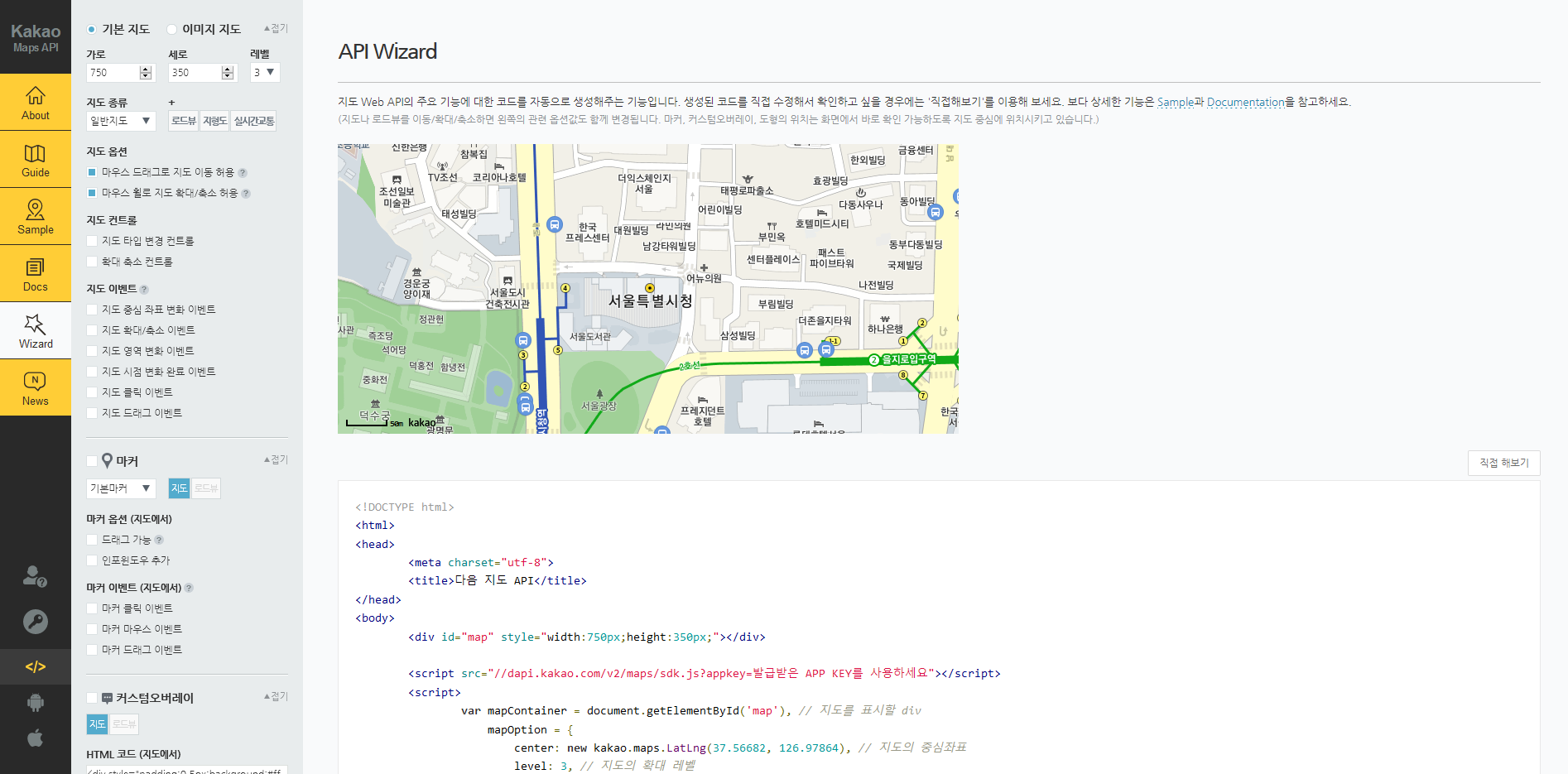The height and width of the screenshot is (774, 1568).
Task: Enable 확대 축소 컨트롤 checkbox
Action: coord(92,262)
